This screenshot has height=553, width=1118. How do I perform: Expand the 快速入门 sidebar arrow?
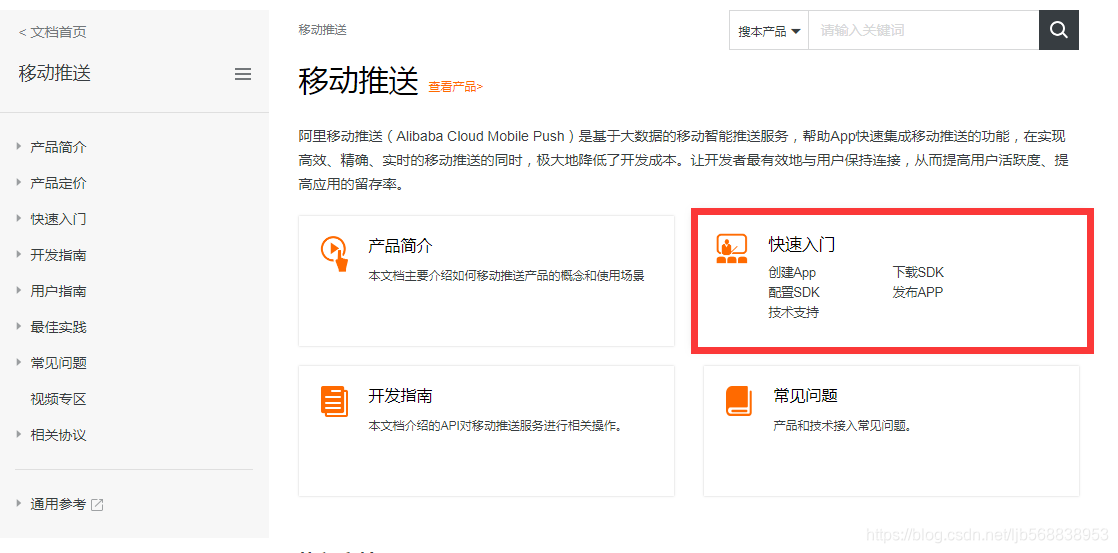19,218
